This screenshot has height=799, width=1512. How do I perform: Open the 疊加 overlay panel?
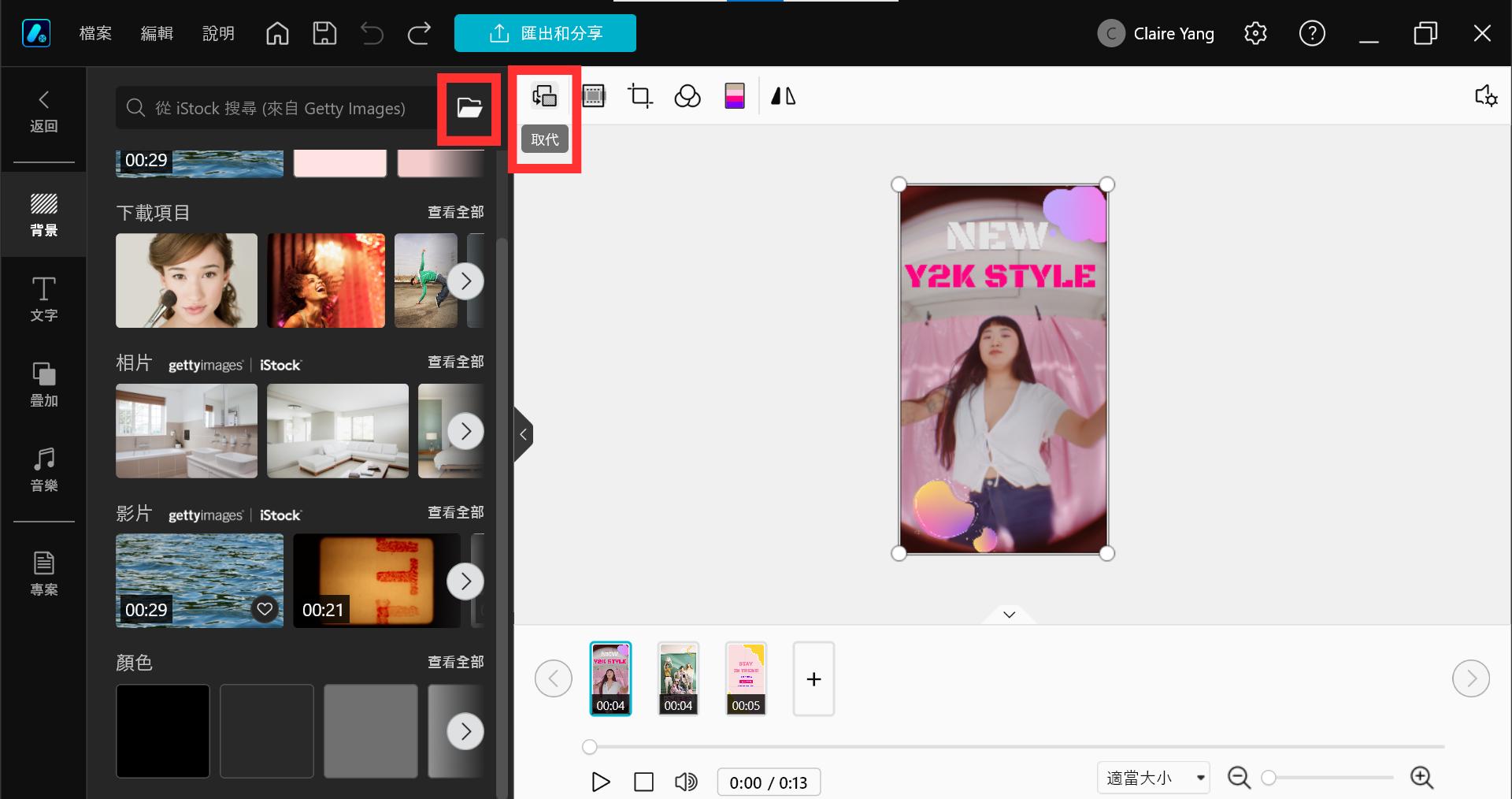coord(44,385)
